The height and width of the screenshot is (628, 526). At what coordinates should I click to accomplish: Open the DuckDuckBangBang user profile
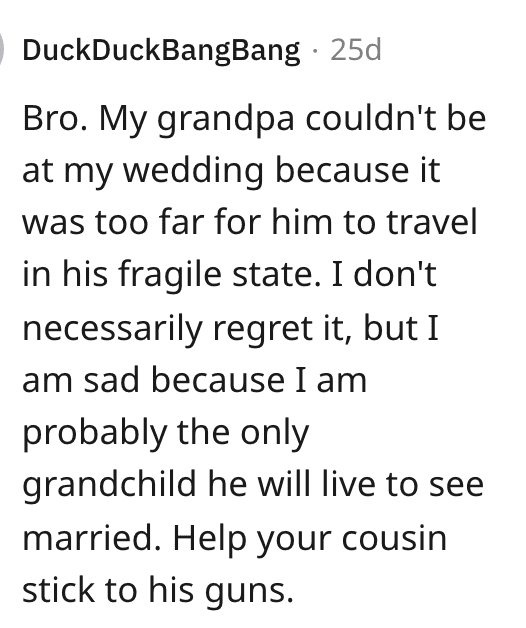tap(161, 51)
